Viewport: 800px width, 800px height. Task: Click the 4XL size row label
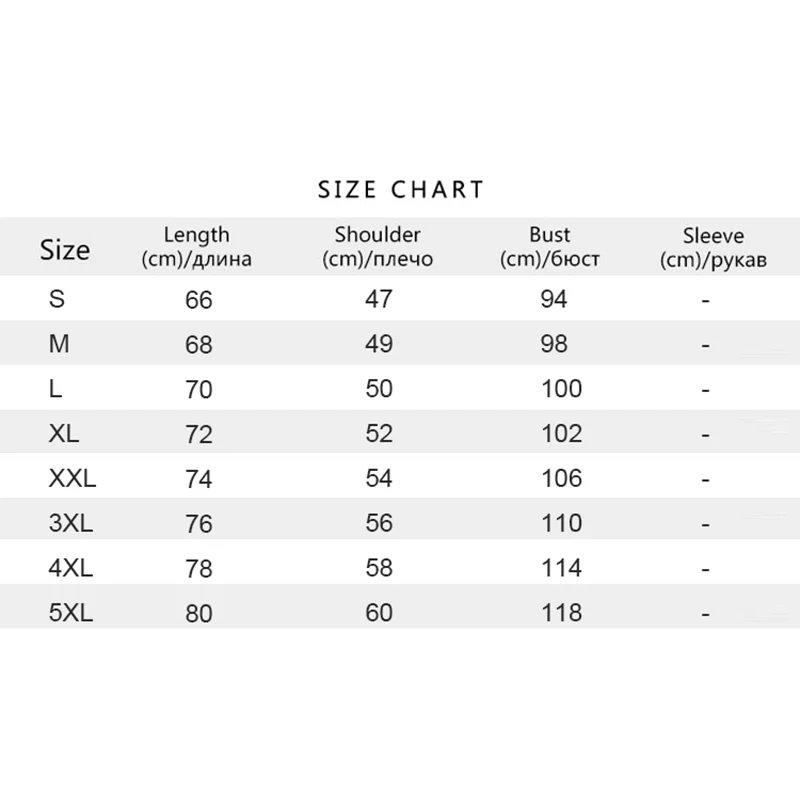(x=70, y=569)
